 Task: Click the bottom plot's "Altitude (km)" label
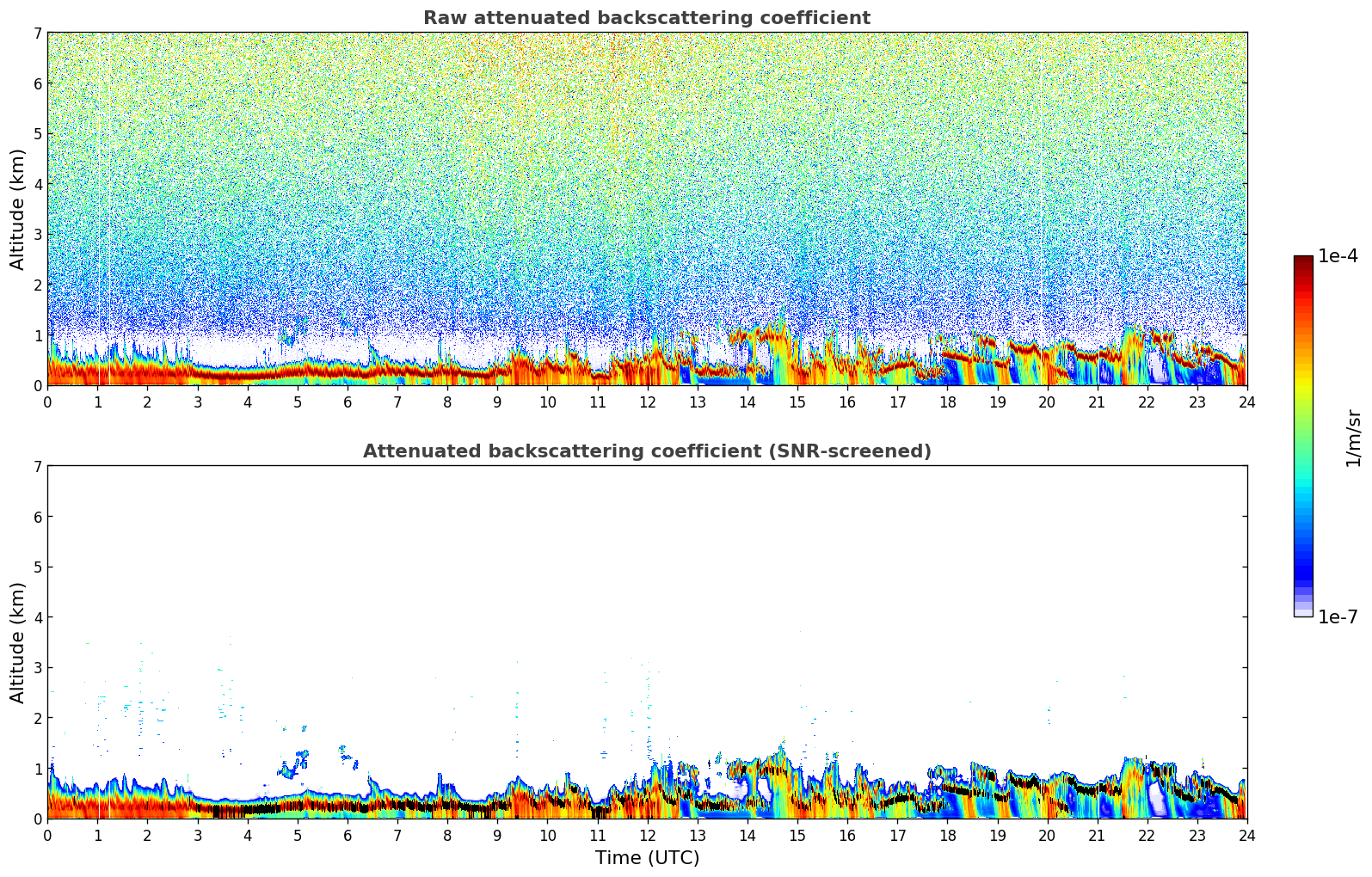(18, 642)
